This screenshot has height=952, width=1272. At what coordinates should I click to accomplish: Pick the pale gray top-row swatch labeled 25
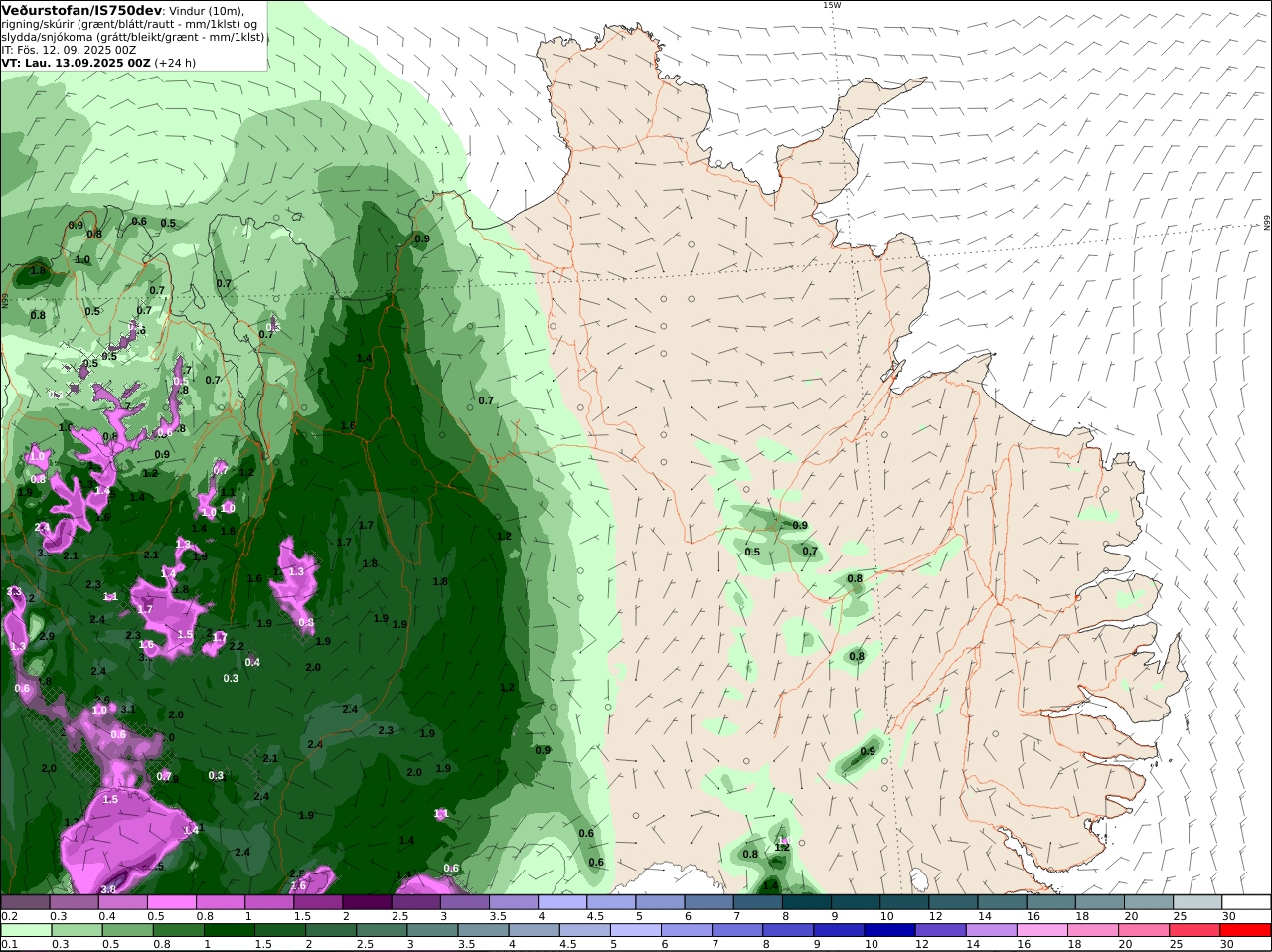[x=1197, y=902]
